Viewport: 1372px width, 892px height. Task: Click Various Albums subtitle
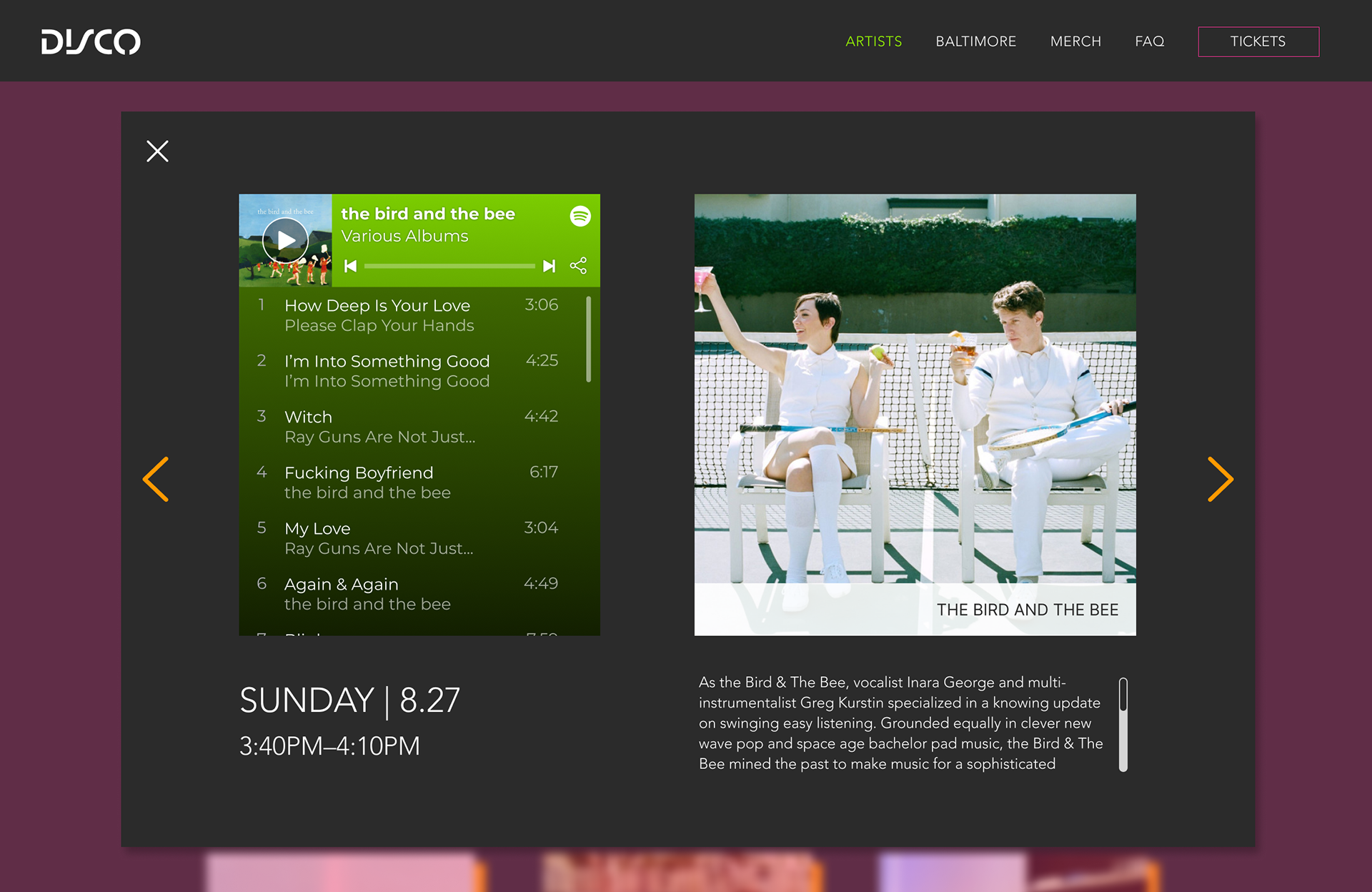[x=404, y=236]
